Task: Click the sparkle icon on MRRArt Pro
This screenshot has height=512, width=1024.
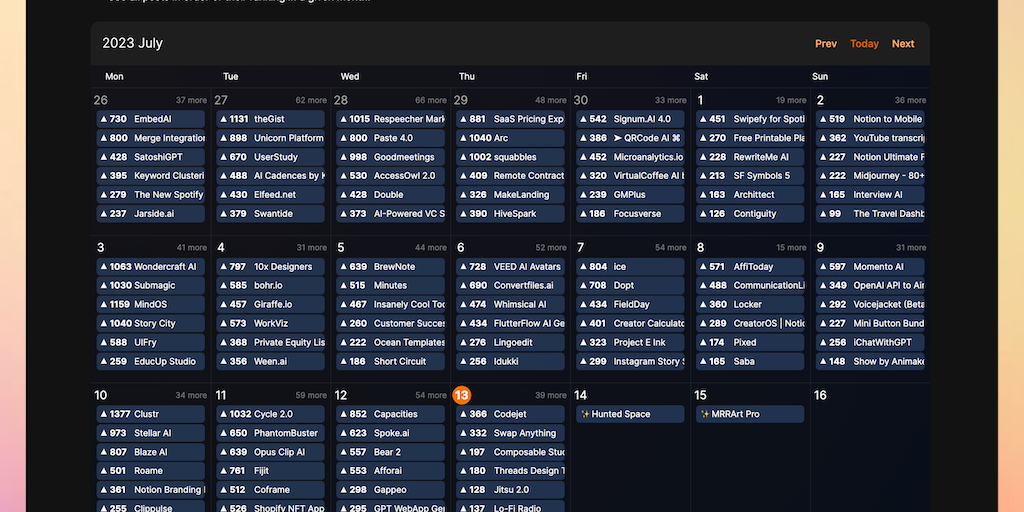Action: (x=705, y=414)
